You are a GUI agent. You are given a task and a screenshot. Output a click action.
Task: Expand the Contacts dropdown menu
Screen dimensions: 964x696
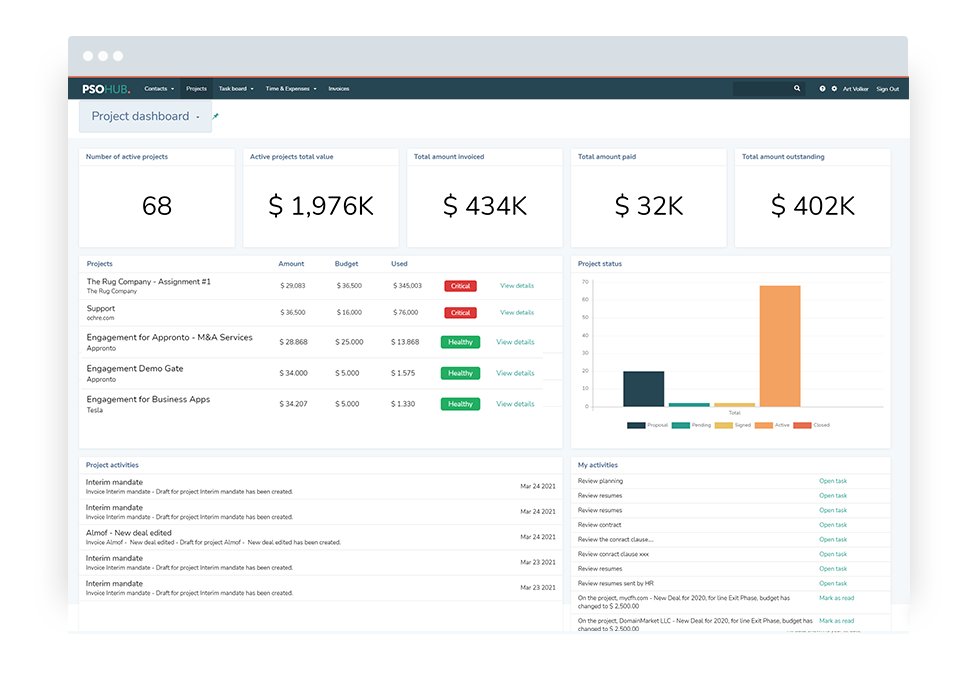coord(159,89)
